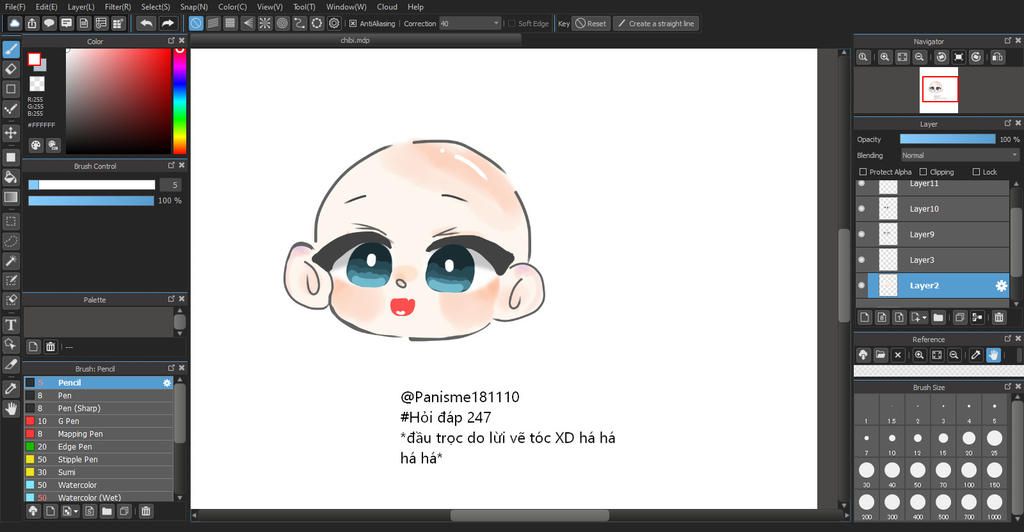The height and width of the screenshot is (532, 1024).
Task: Open Pencil brush settings gear
Action: 167,383
